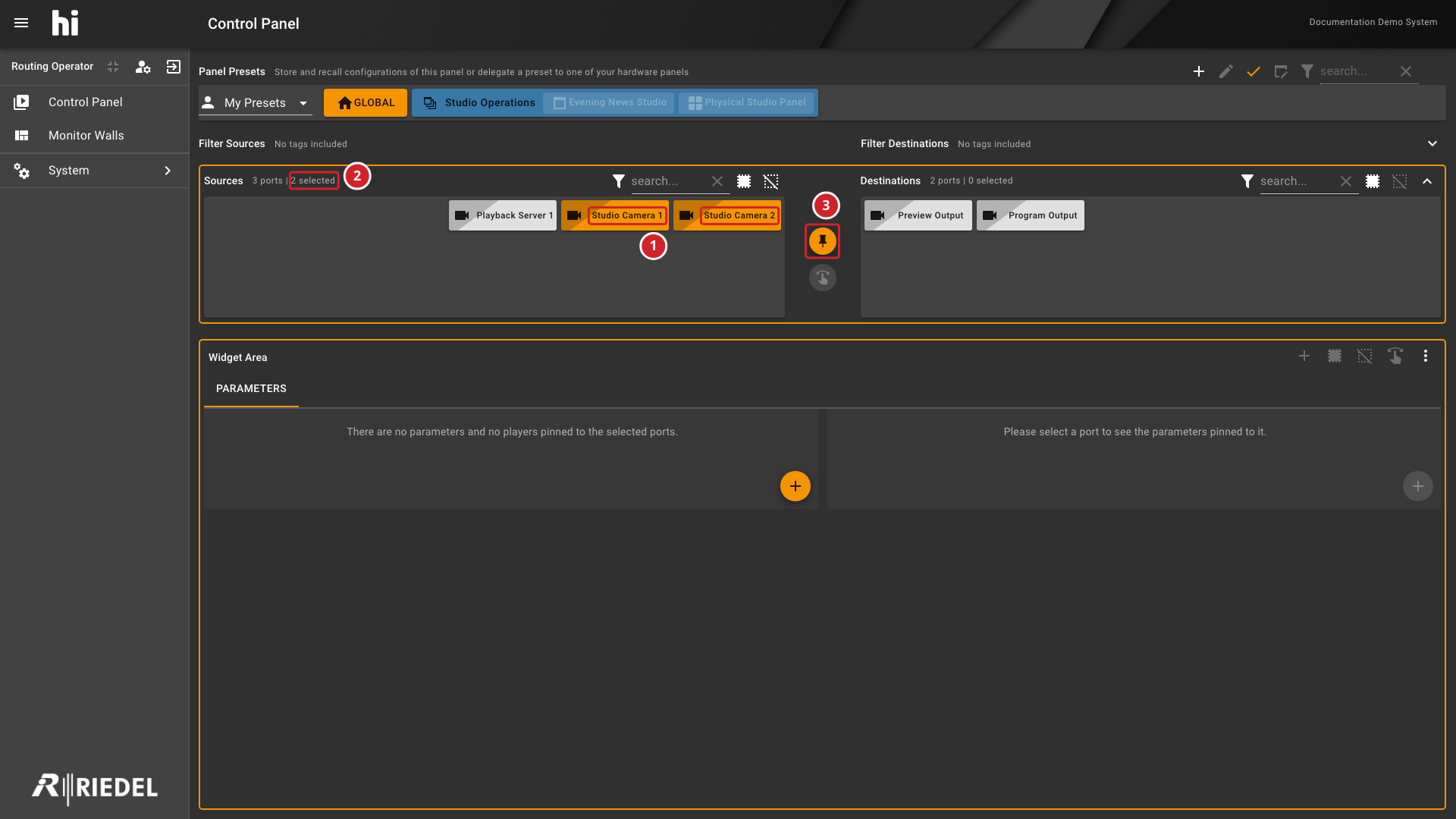Click the Sources filter funnel icon
The height and width of the screenshot is (819, 1456).
pos(619,181)
